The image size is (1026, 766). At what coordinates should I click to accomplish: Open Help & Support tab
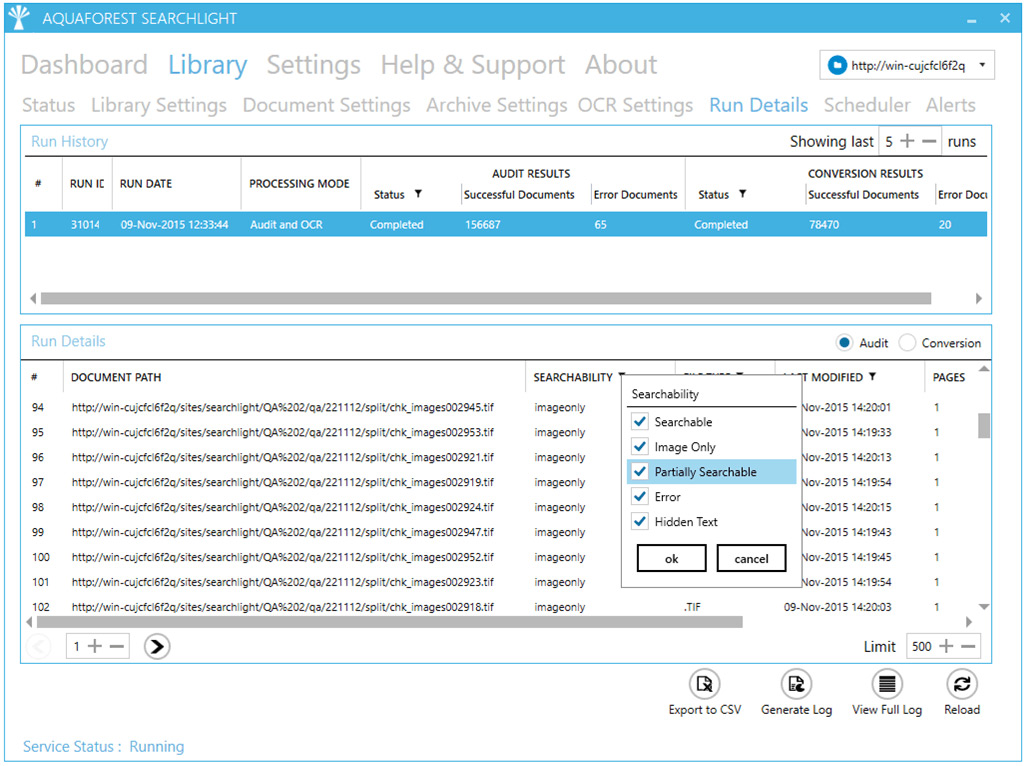coord(473,65)
